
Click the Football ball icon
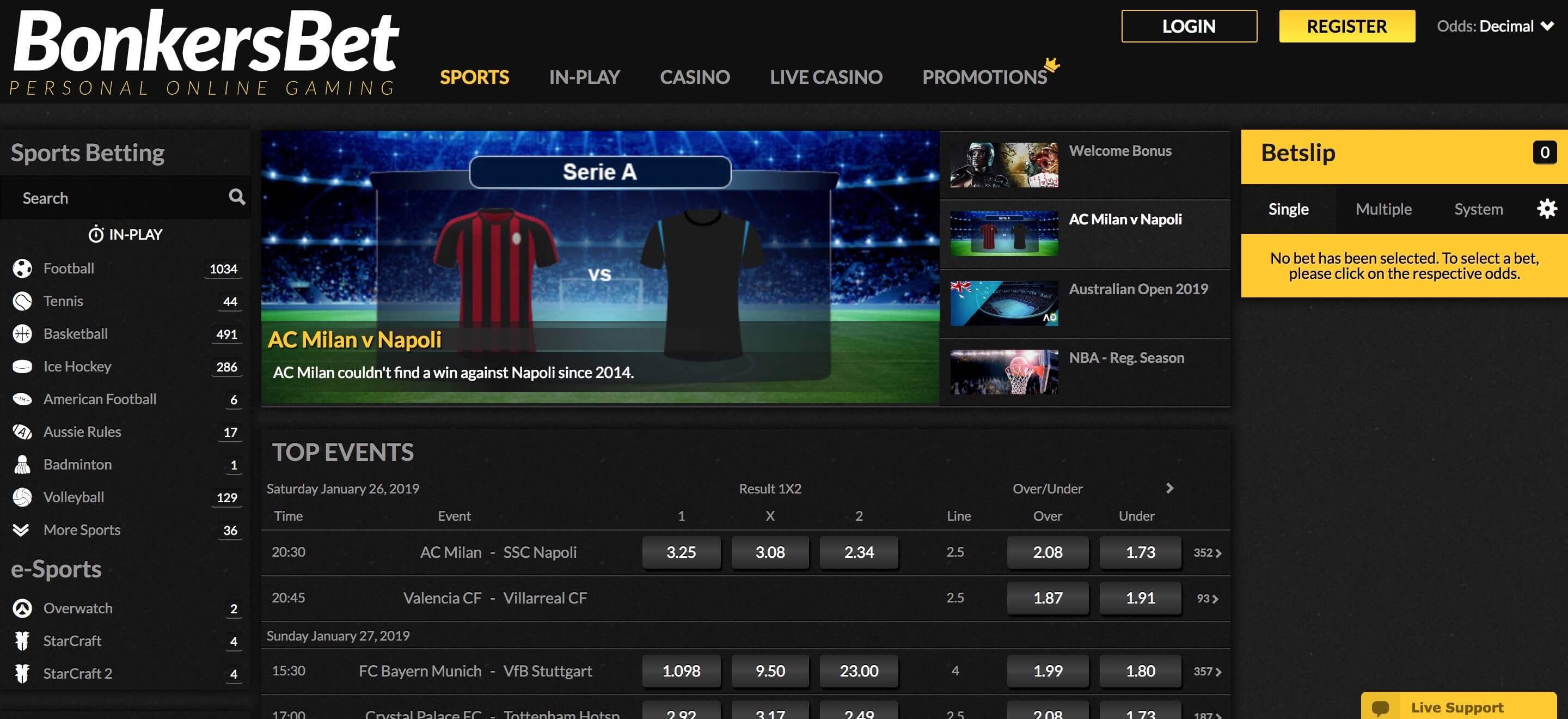(x=22, y=269)
